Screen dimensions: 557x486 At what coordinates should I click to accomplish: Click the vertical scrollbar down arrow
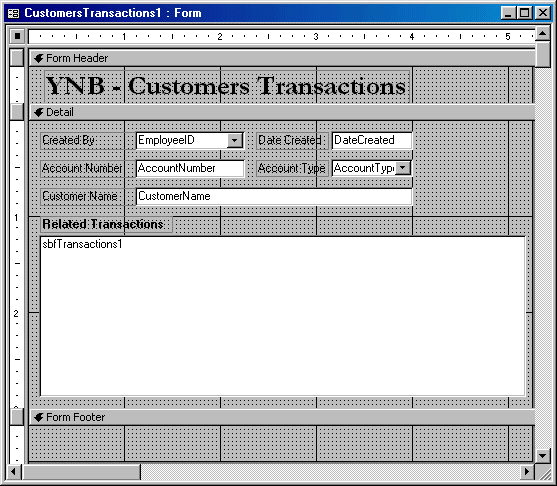543,455
